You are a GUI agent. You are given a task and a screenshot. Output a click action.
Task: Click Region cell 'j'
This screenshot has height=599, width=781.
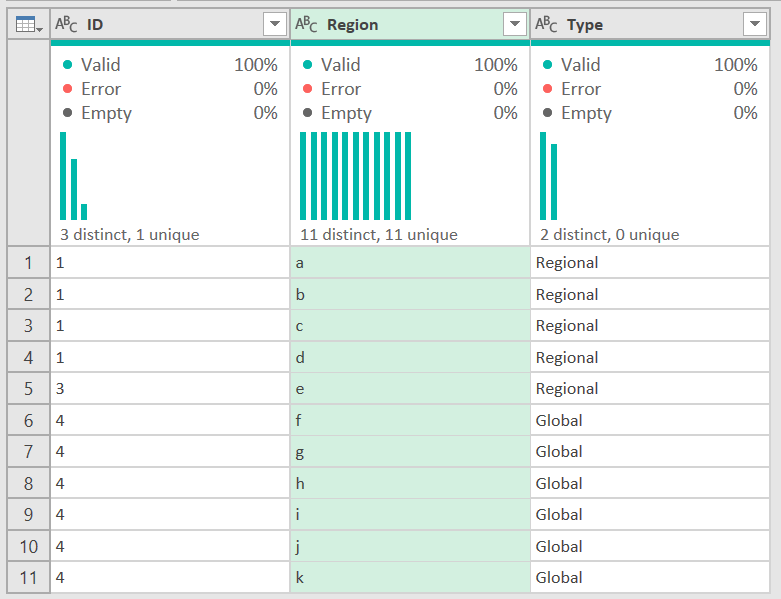pos(410,546)
